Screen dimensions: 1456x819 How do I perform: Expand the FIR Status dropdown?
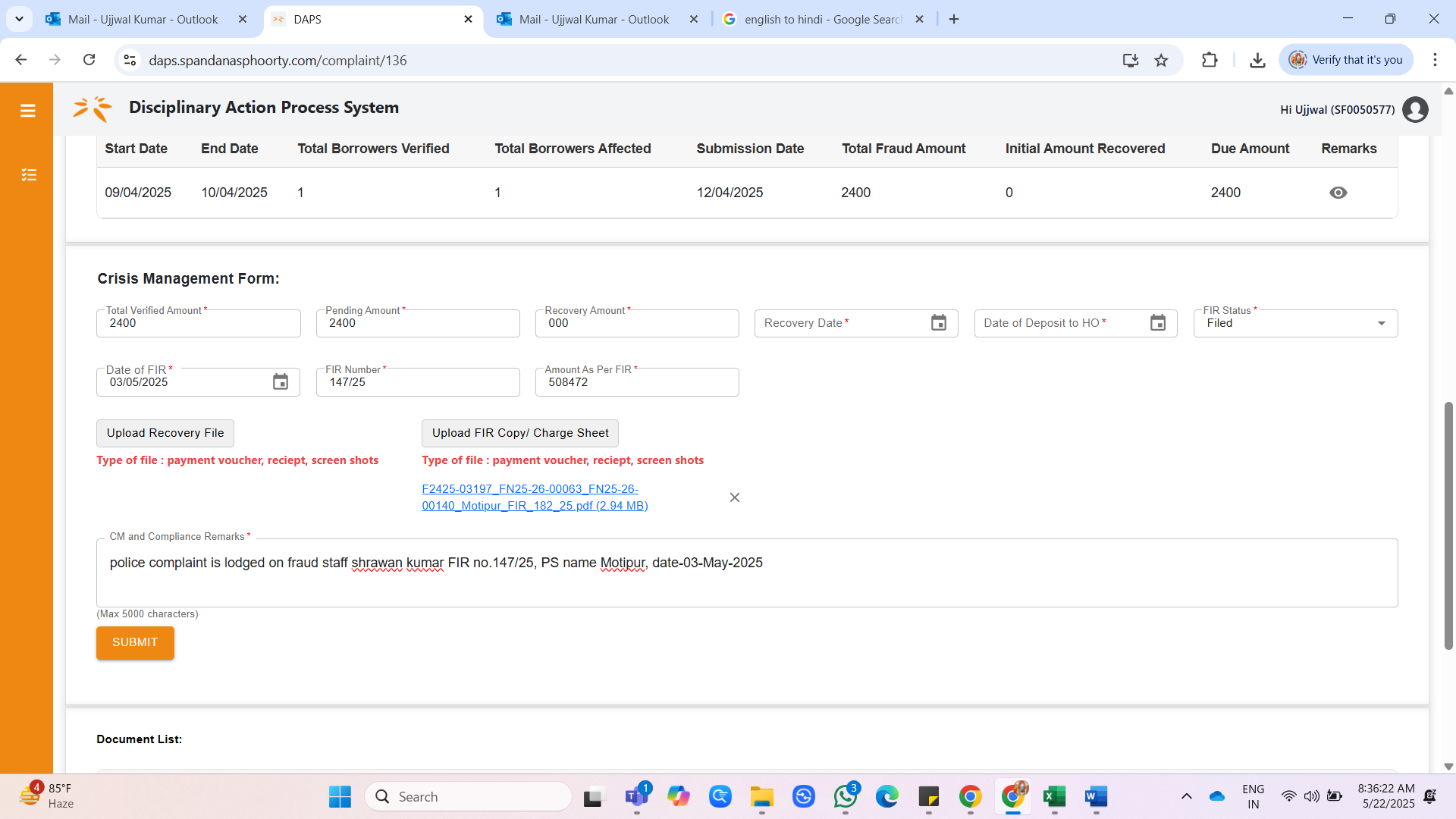[x=1382, y=324]
